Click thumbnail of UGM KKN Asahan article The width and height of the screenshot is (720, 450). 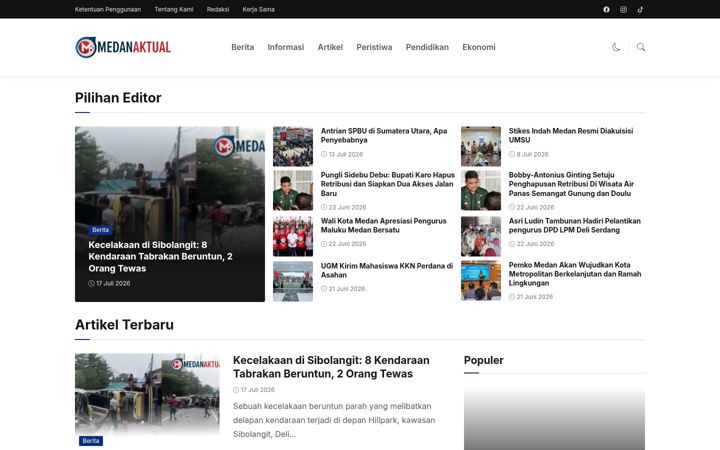[x=293, y=281]
